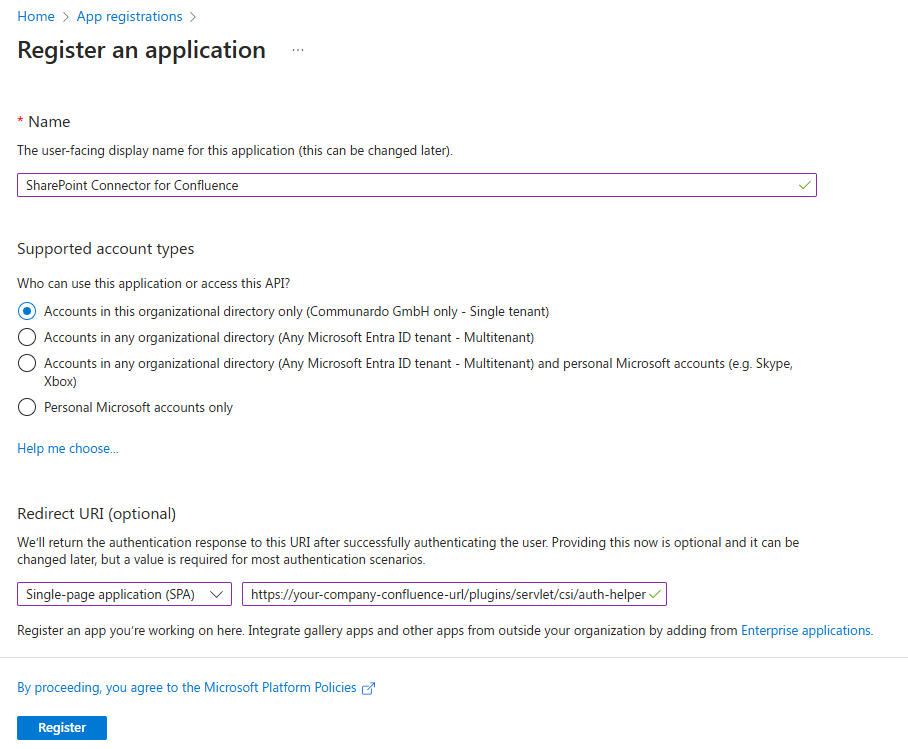Focus the redirect URI text field

pyautogui.click(x=445, y=594)
